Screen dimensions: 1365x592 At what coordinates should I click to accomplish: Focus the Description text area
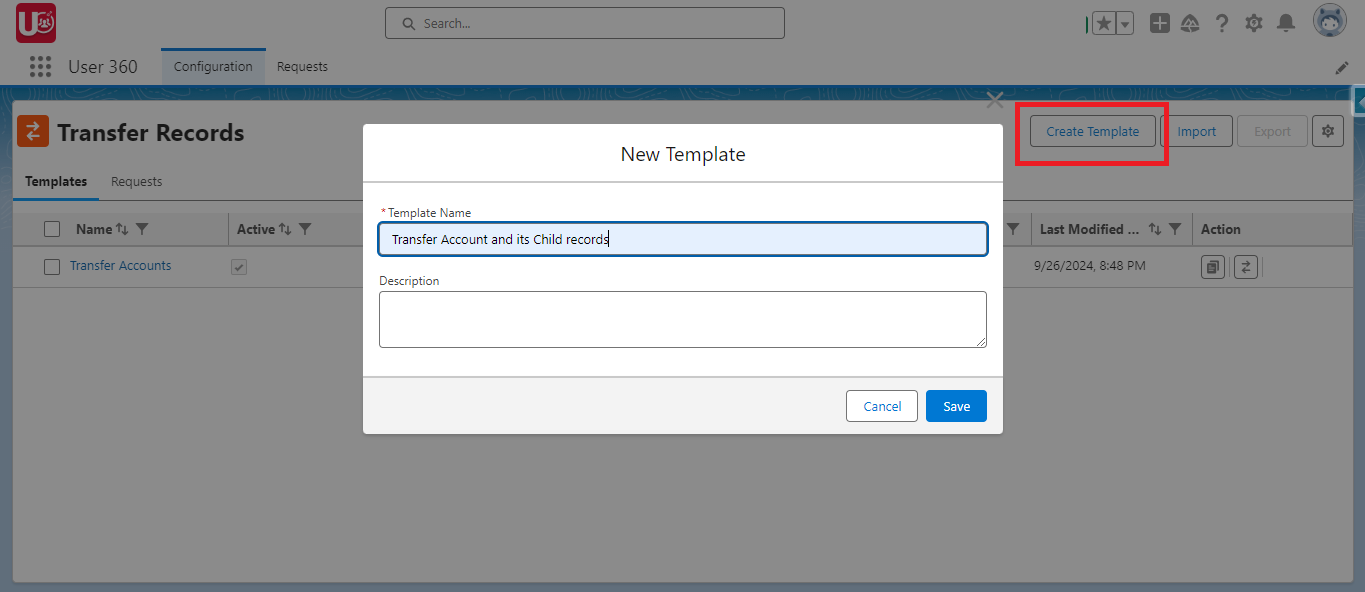(683, 320)
